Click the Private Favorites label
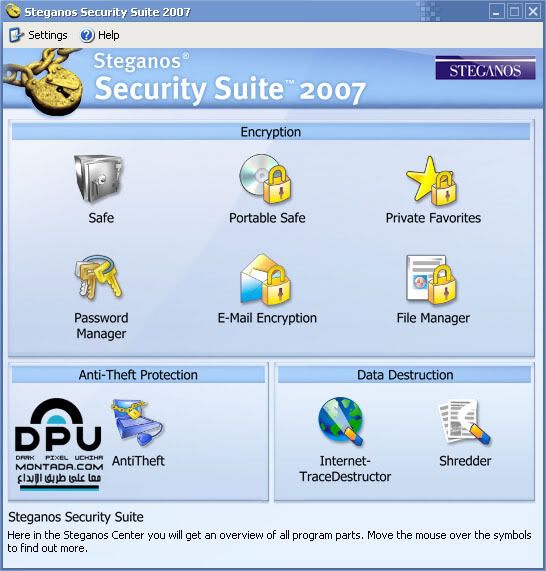This screenshot has height=571, width=546. click(x=433, y=218)
